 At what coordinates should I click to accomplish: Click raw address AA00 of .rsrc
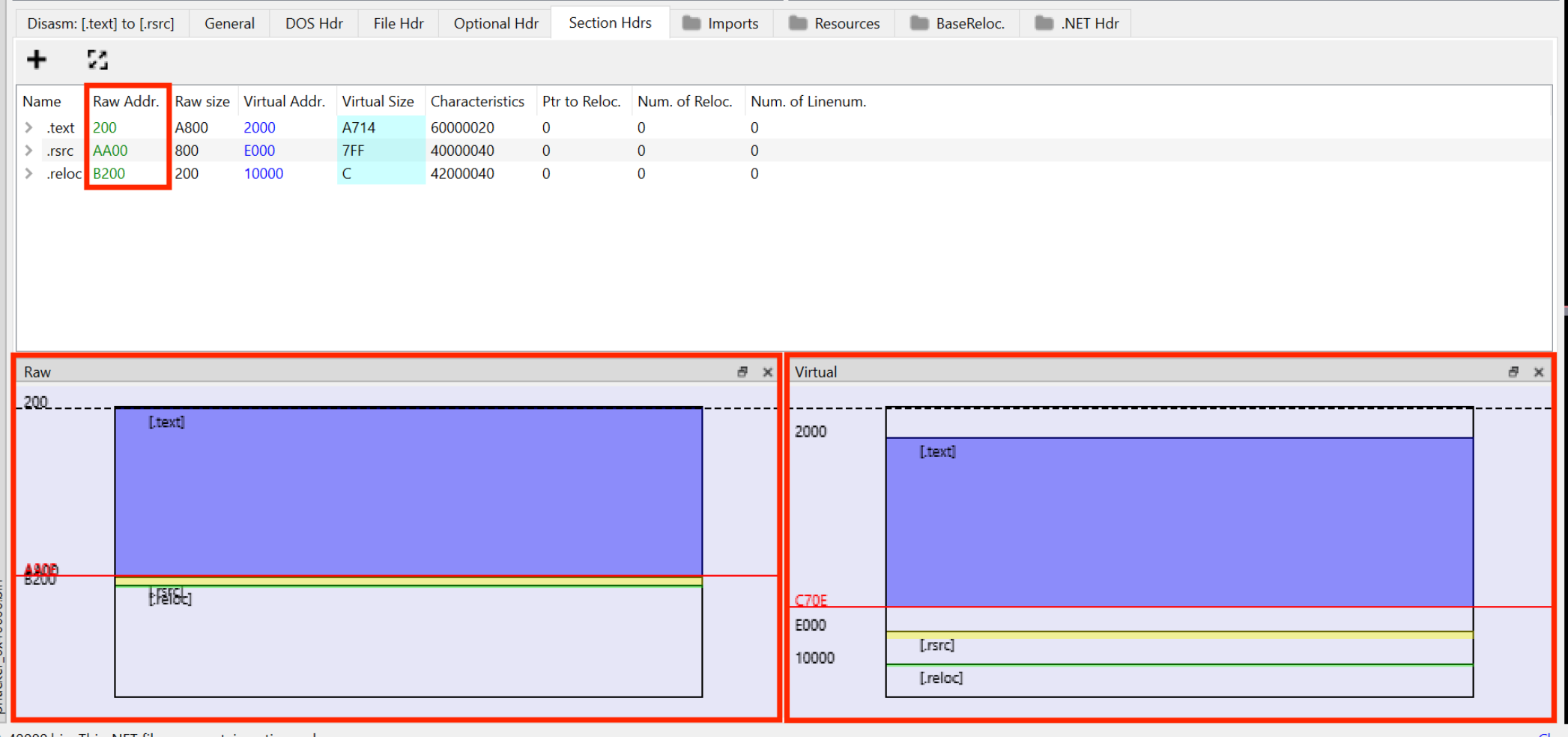[110, 151]
